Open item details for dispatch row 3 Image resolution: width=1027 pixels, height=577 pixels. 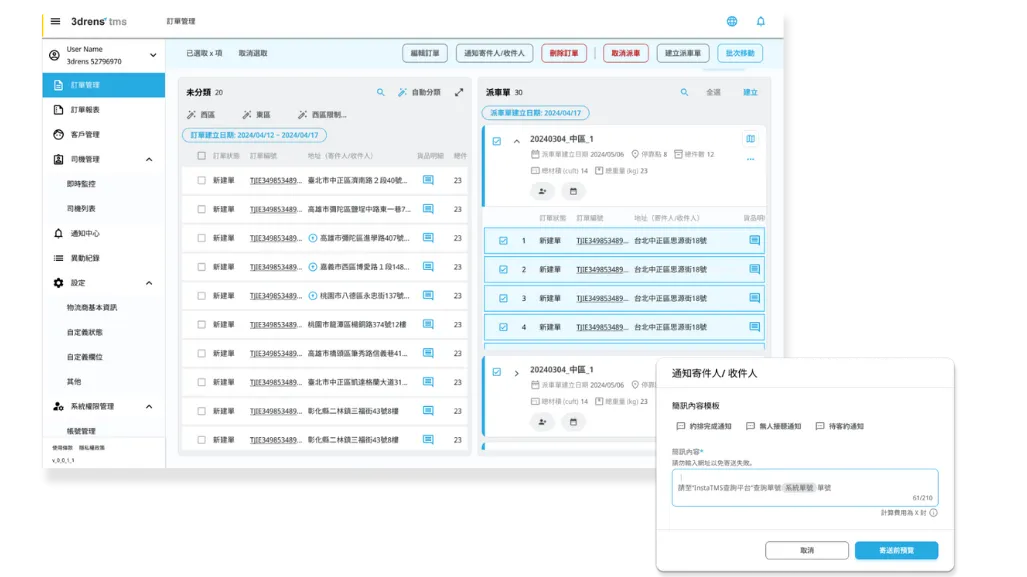pyautogui.click(x=755, y=298)
